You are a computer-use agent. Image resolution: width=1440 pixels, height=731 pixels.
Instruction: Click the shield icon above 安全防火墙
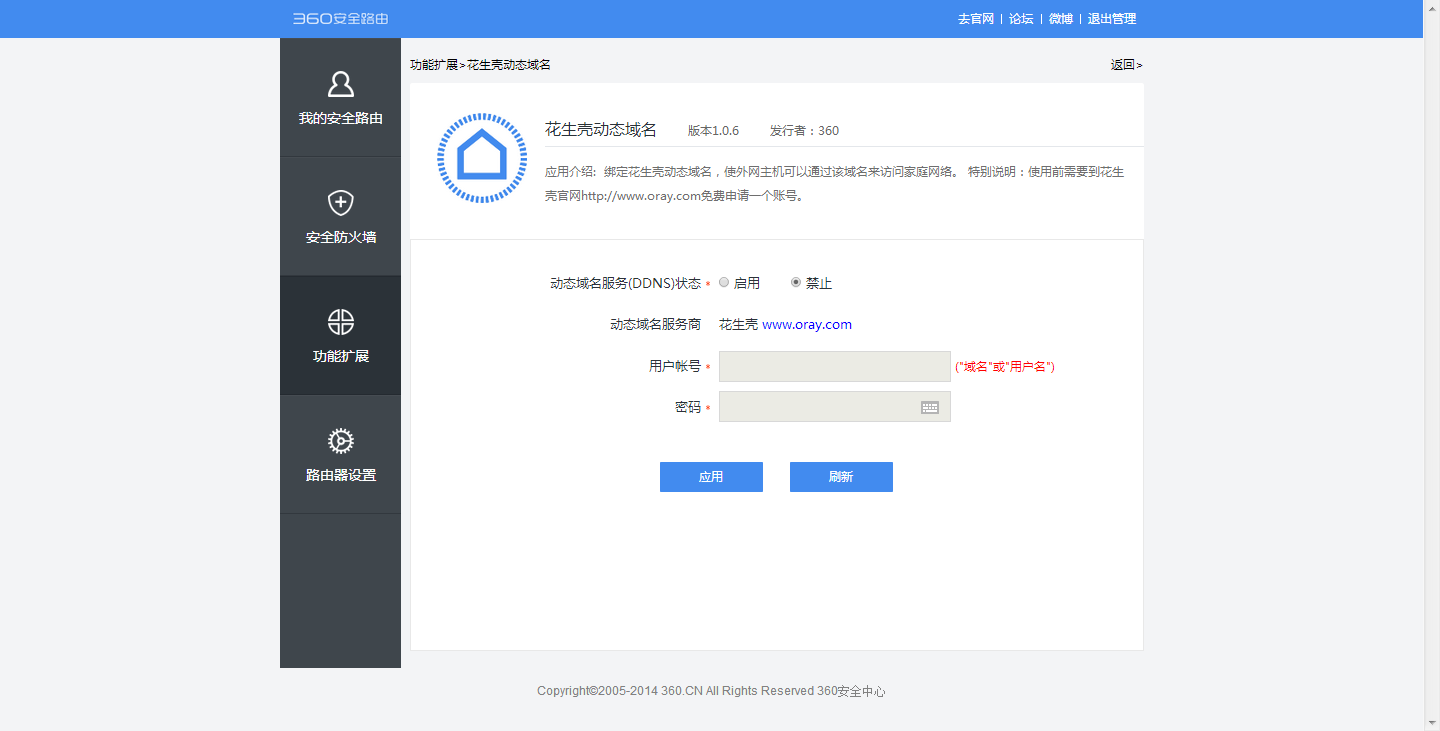point(341,203)
